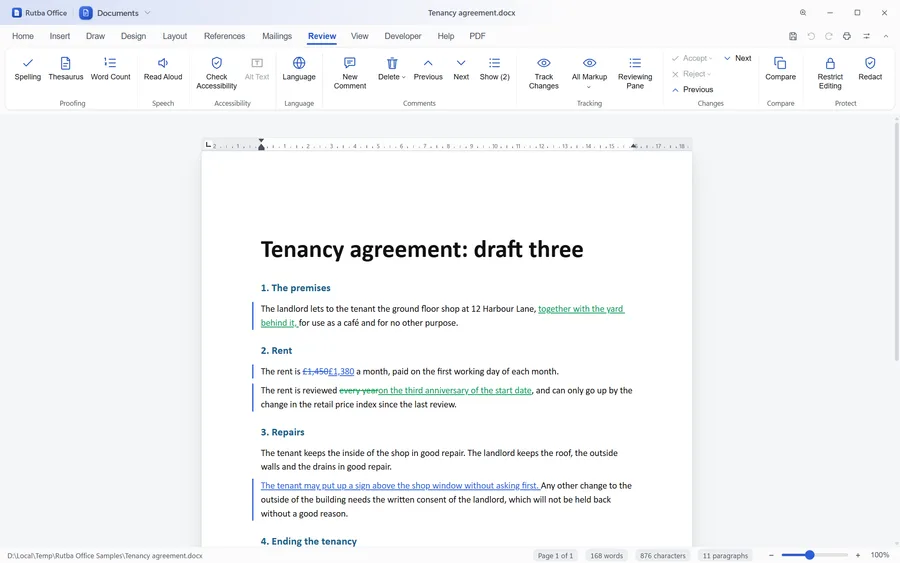This screenshot has width=900, height=563.
Task: Open the References tab
Action: point(224,36)
